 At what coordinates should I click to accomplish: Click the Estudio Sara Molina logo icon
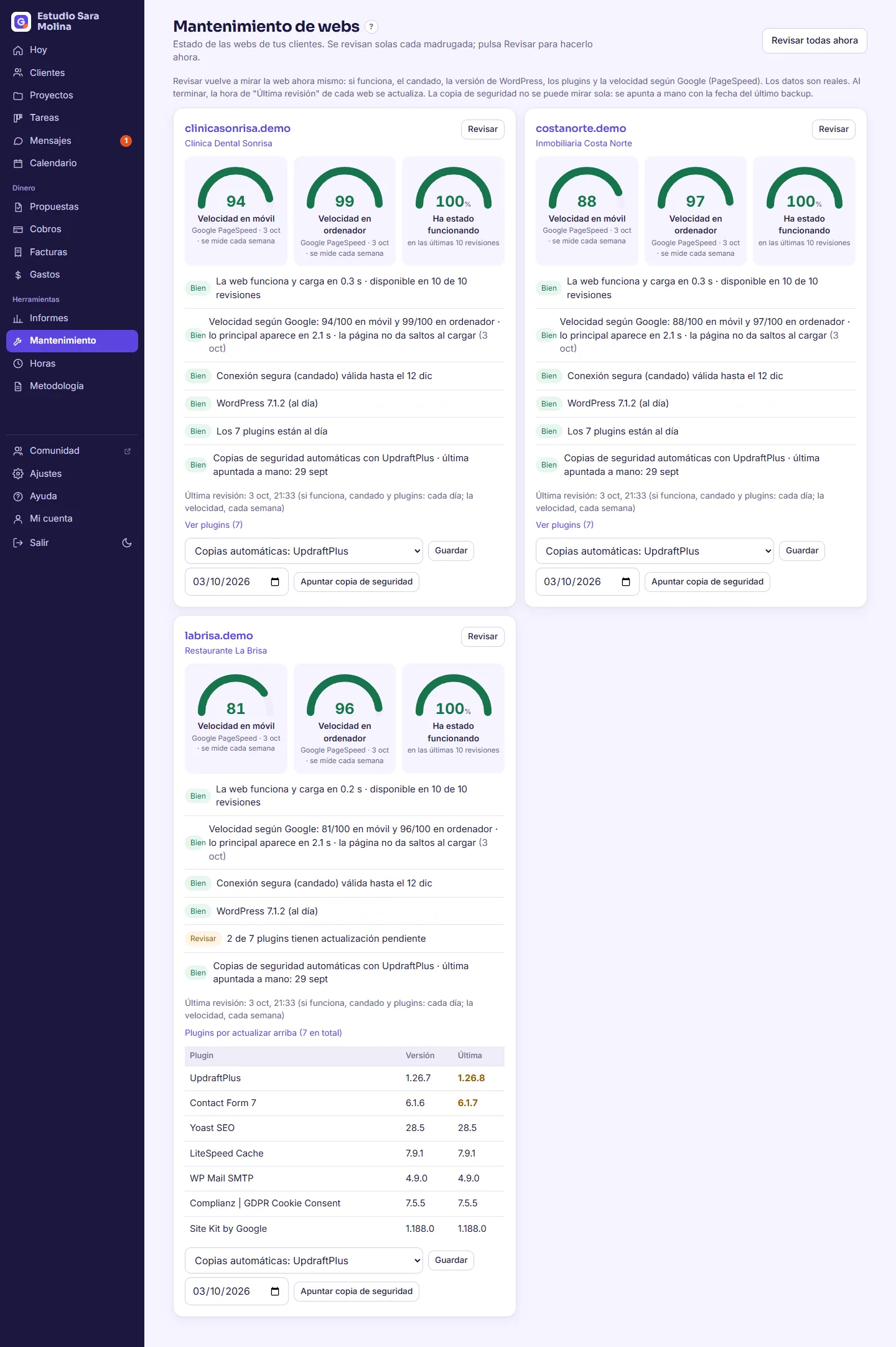21,22
